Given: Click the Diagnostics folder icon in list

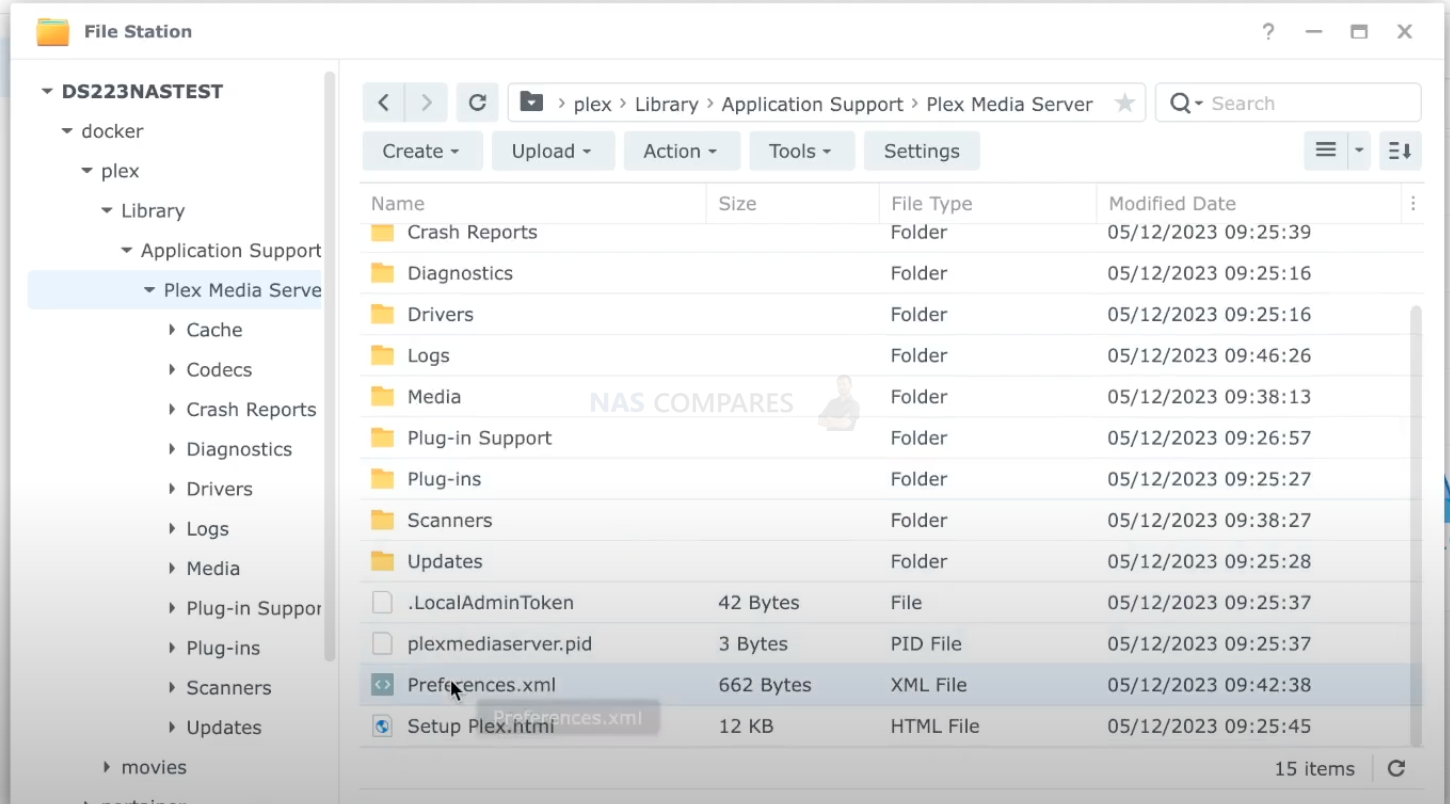Looking at the screenshot, I should pyautogui.click(x=382, y=273).
